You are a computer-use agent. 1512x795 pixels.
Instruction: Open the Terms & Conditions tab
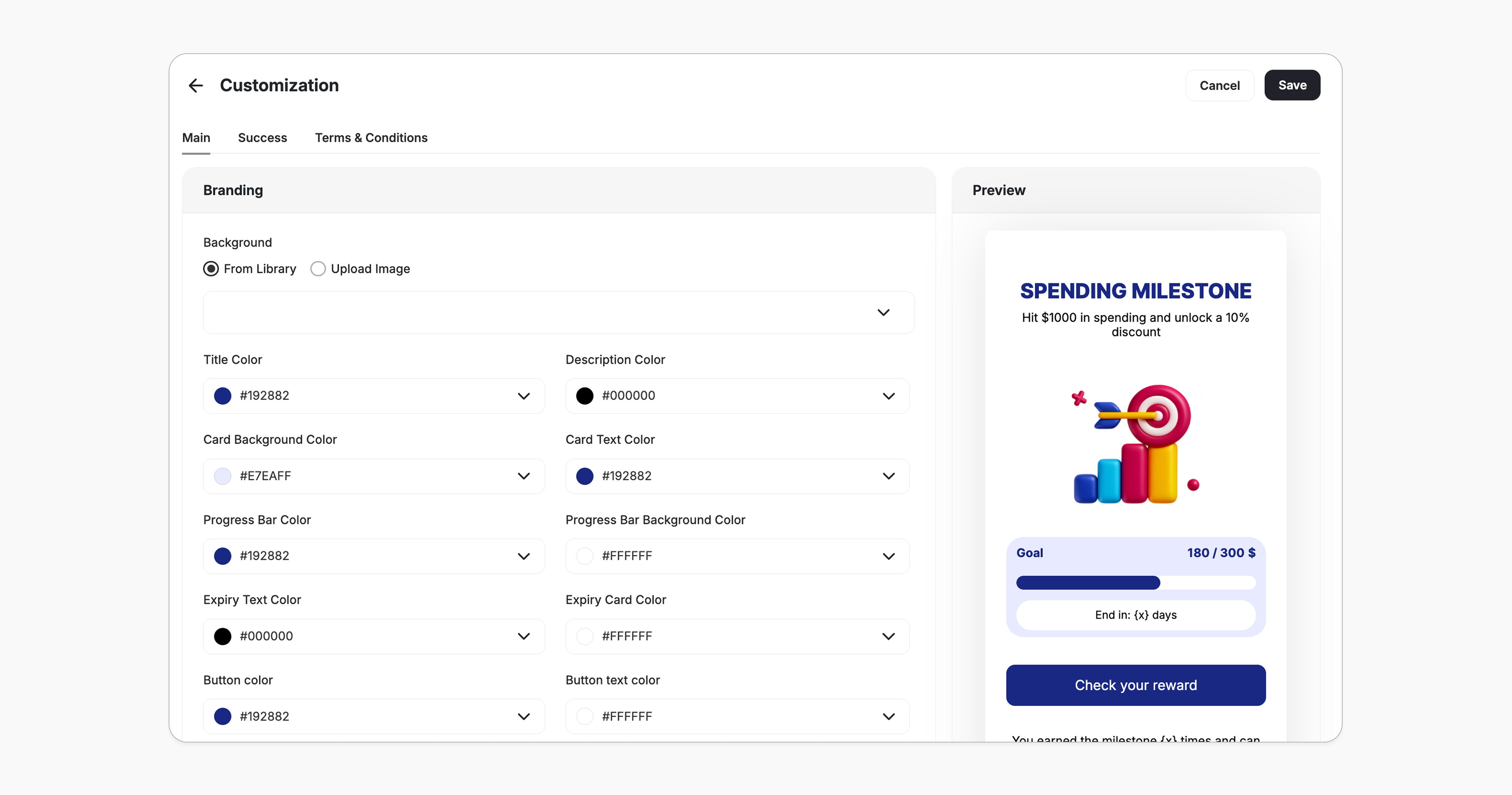(371, 138)
